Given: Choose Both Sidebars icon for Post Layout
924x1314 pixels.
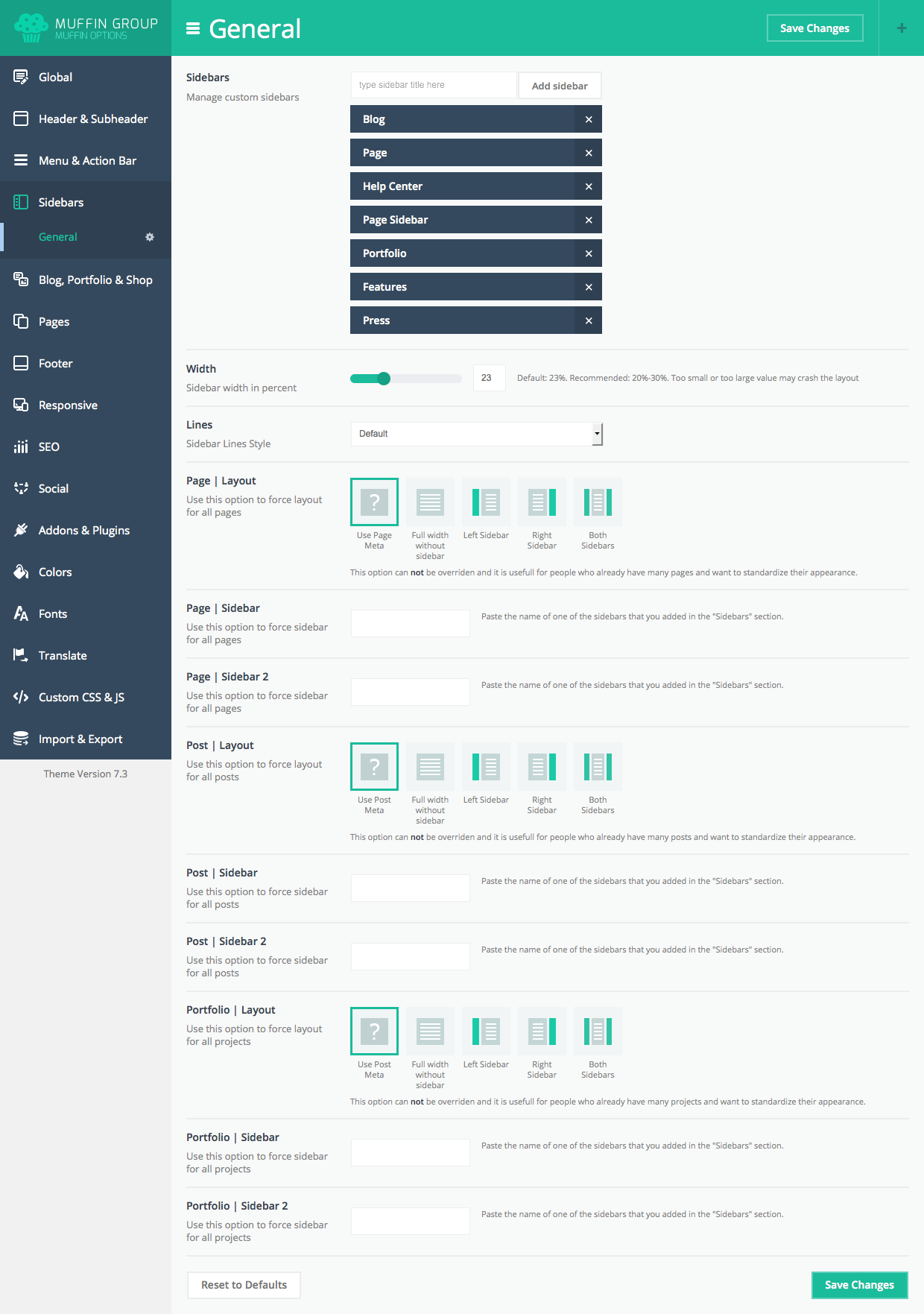Looking at the screenshot, I should (x=598, y=767).
